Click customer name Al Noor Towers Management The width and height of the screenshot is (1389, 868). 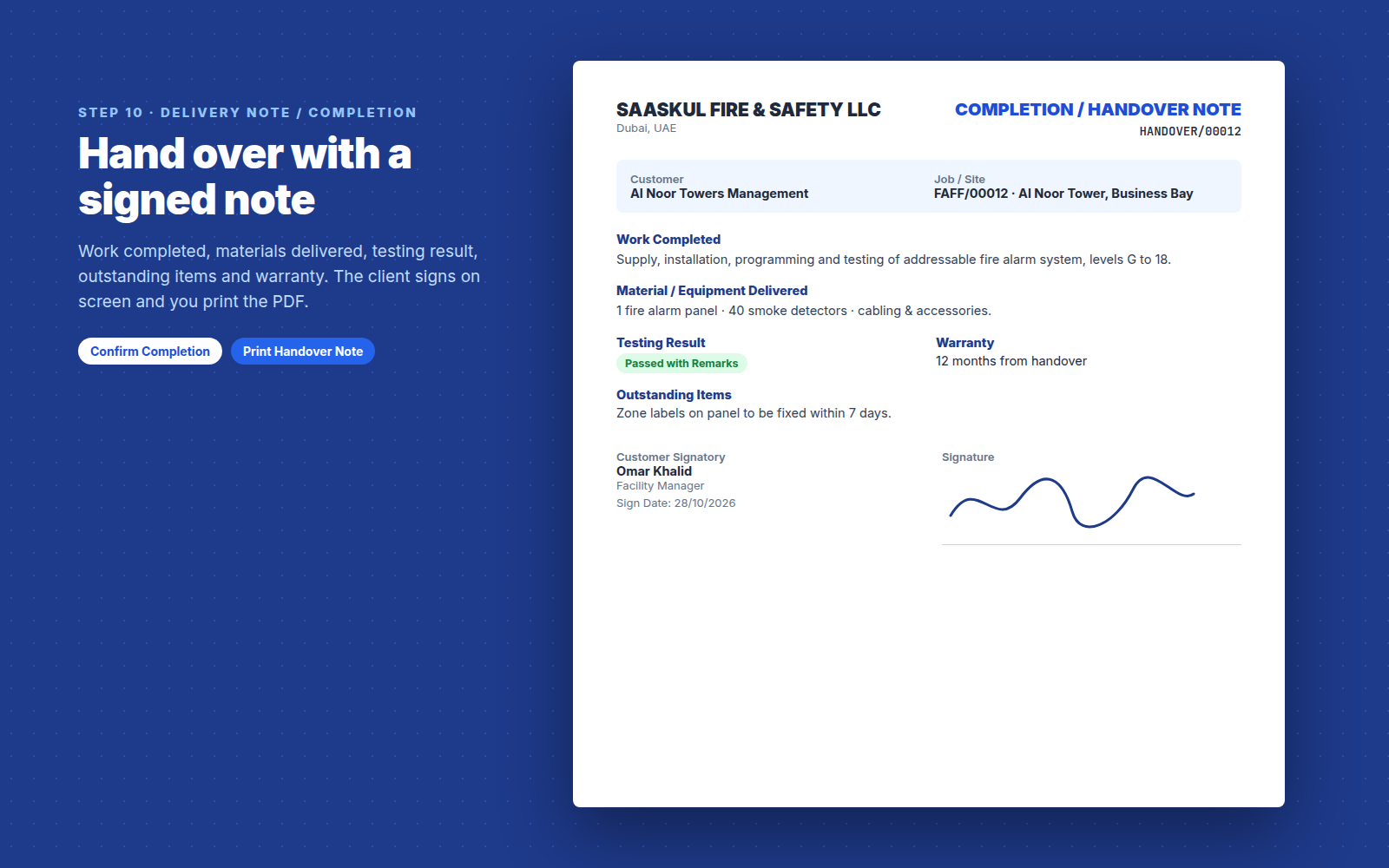pos(719,194)
